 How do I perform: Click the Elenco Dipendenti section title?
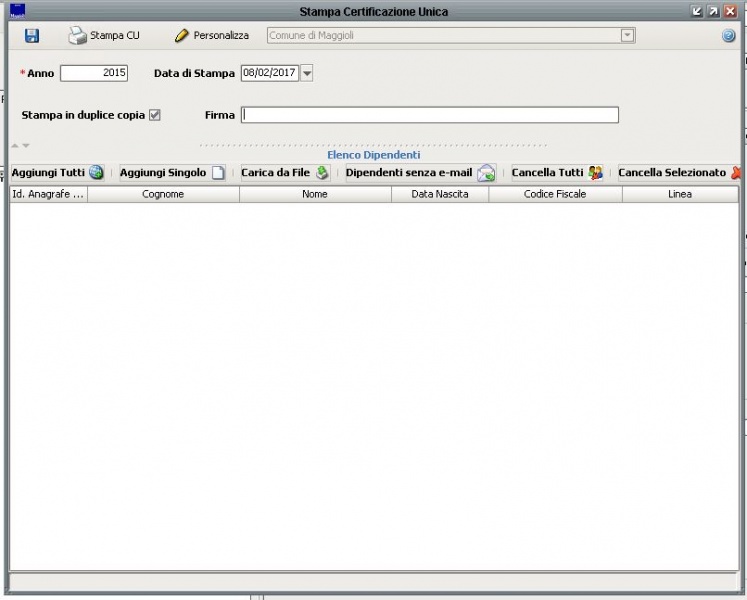pos(374,155)
